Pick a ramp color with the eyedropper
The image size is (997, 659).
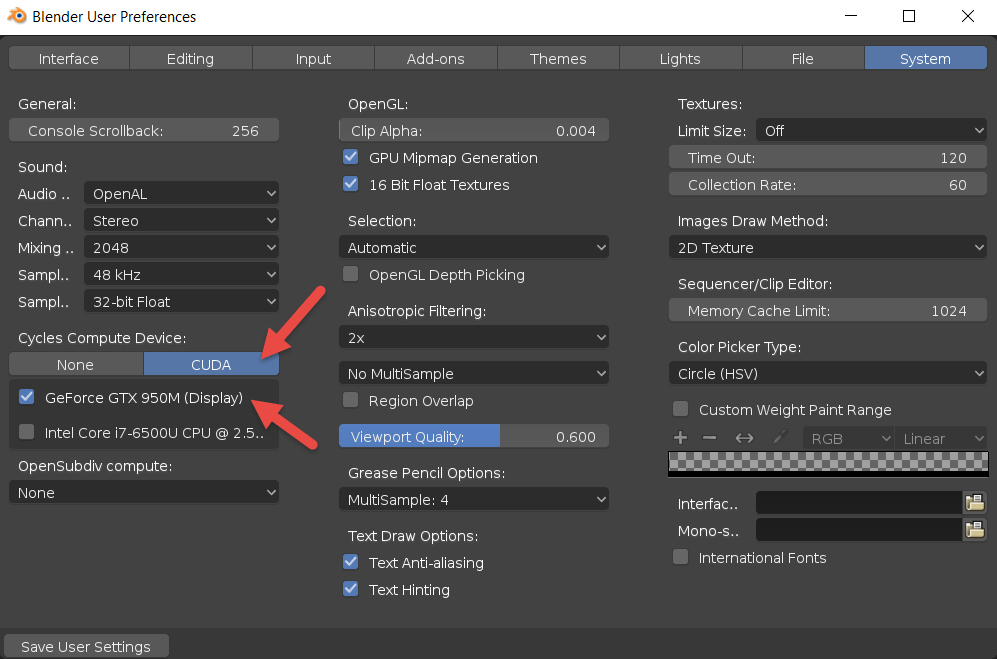pyautogui.click(x=779, y=437)
